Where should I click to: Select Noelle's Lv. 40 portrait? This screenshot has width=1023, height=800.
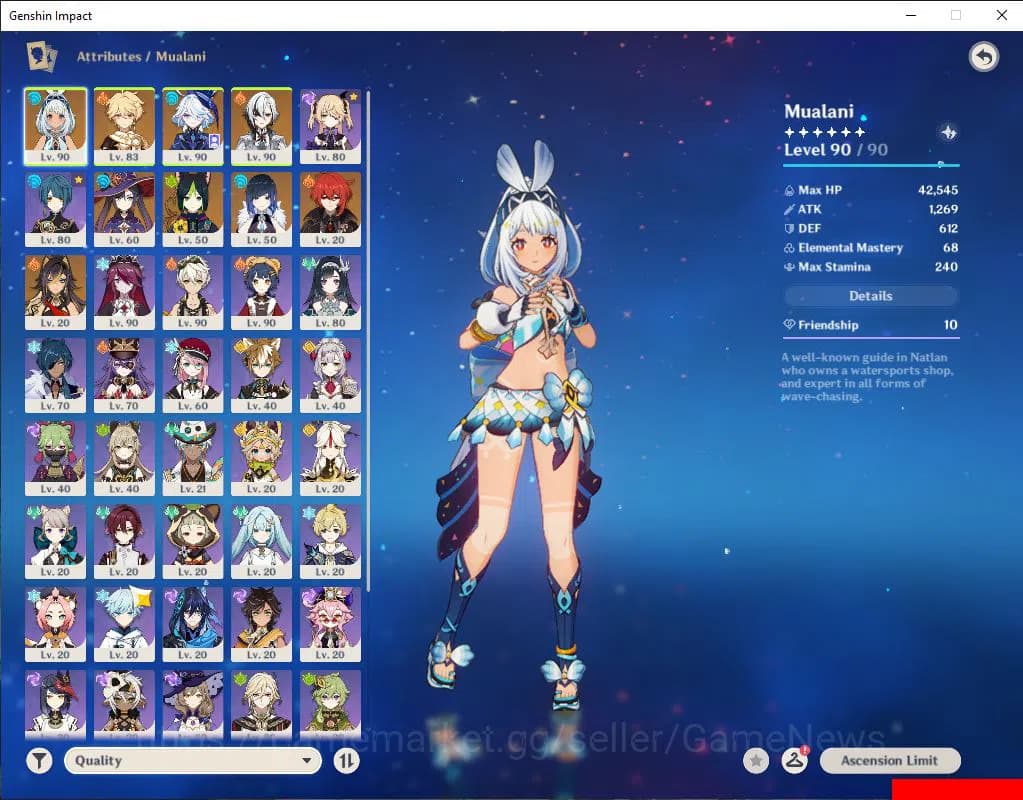[x=330, y=375]
